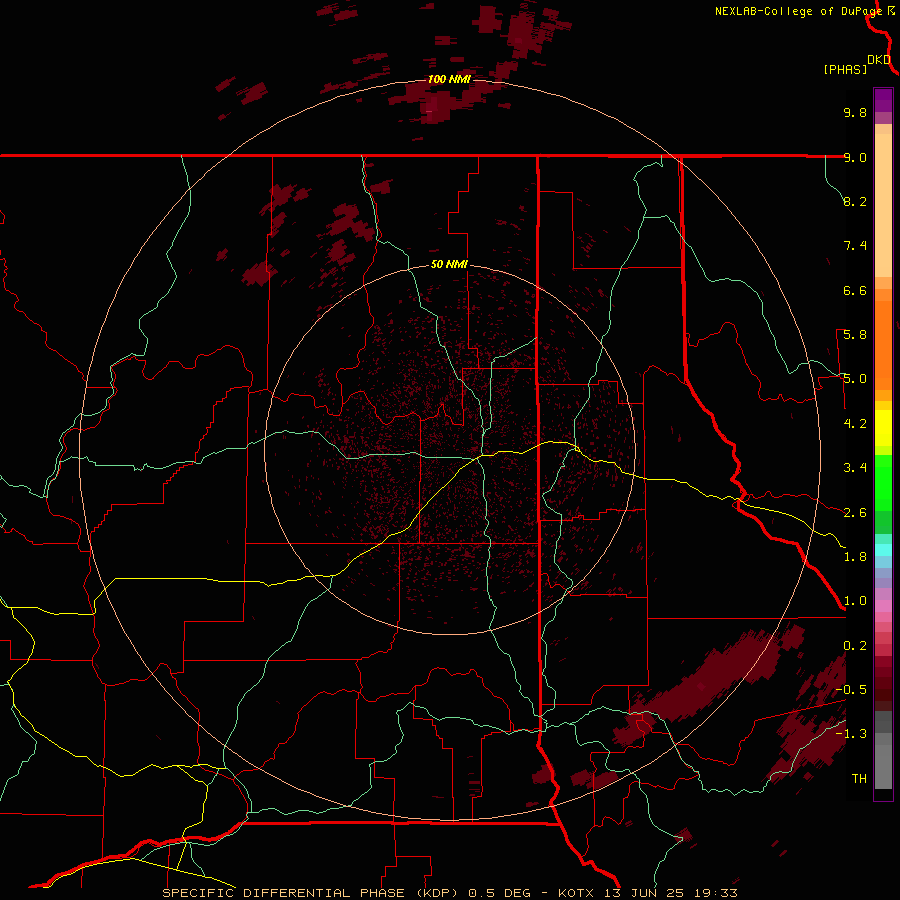Click the 50 NMI range ring label
Viewport: 900px width, 900px height.
click(x=449, y=264)
